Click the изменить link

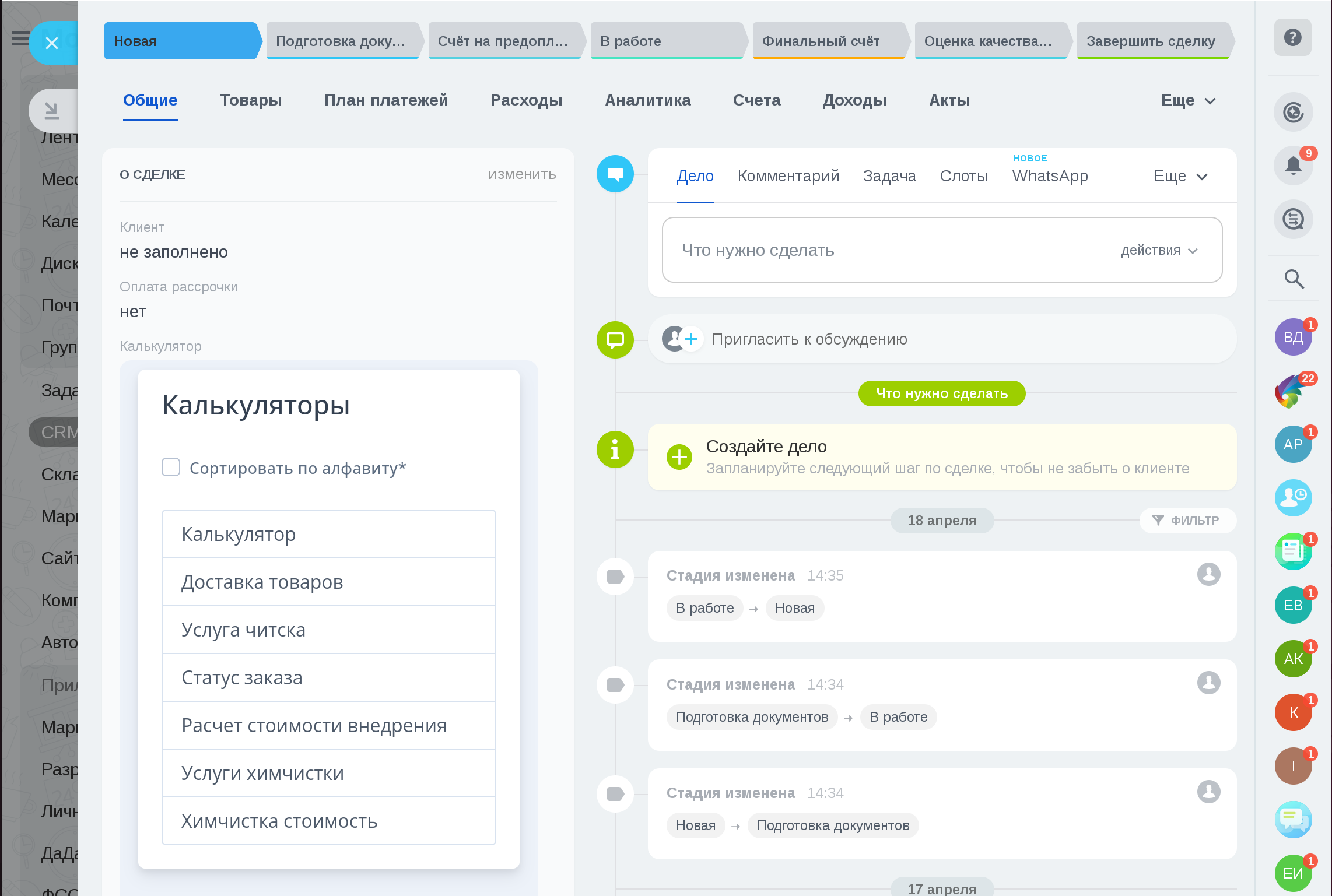point(522,174)
